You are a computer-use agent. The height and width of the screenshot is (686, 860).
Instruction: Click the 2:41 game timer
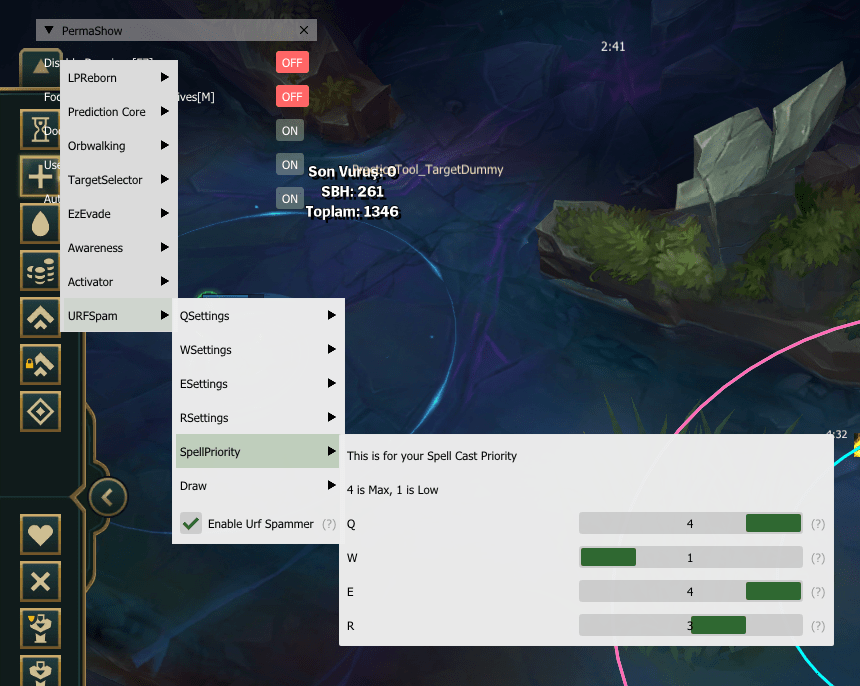coord(613,47)
